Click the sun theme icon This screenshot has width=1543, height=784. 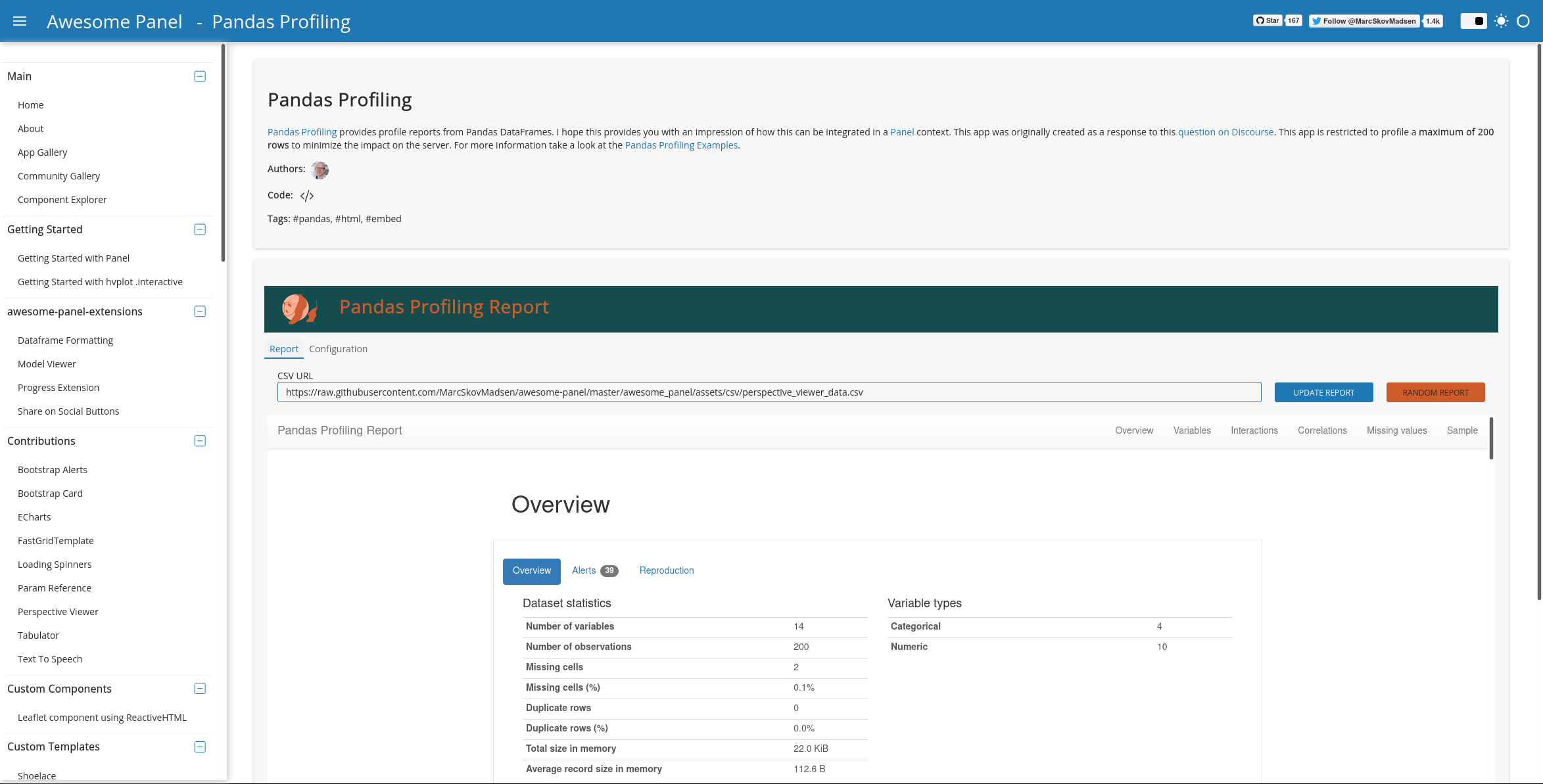1501,21
